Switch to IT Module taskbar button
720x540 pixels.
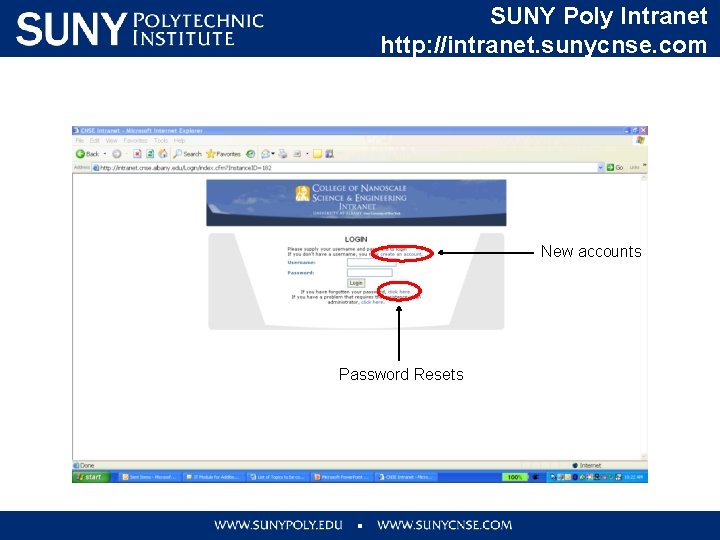point(213,477)
